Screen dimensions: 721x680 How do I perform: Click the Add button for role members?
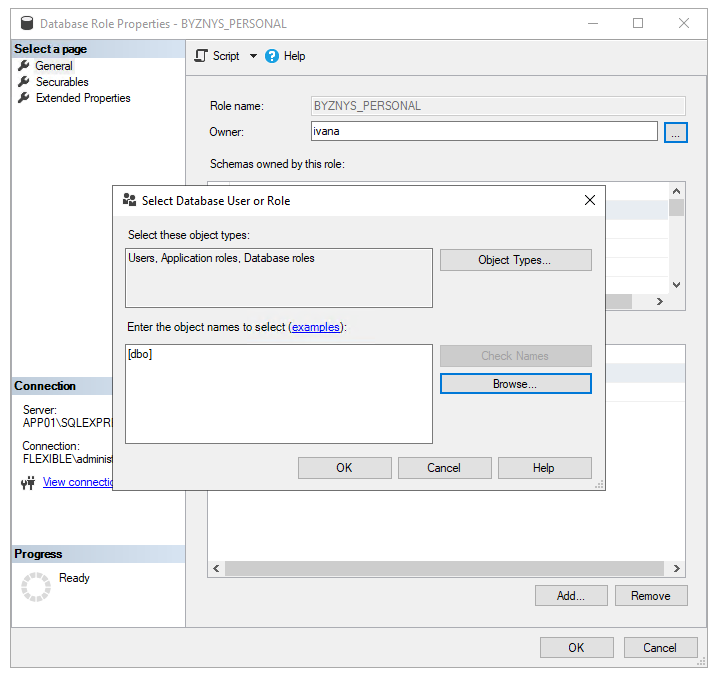click(571, 596)
